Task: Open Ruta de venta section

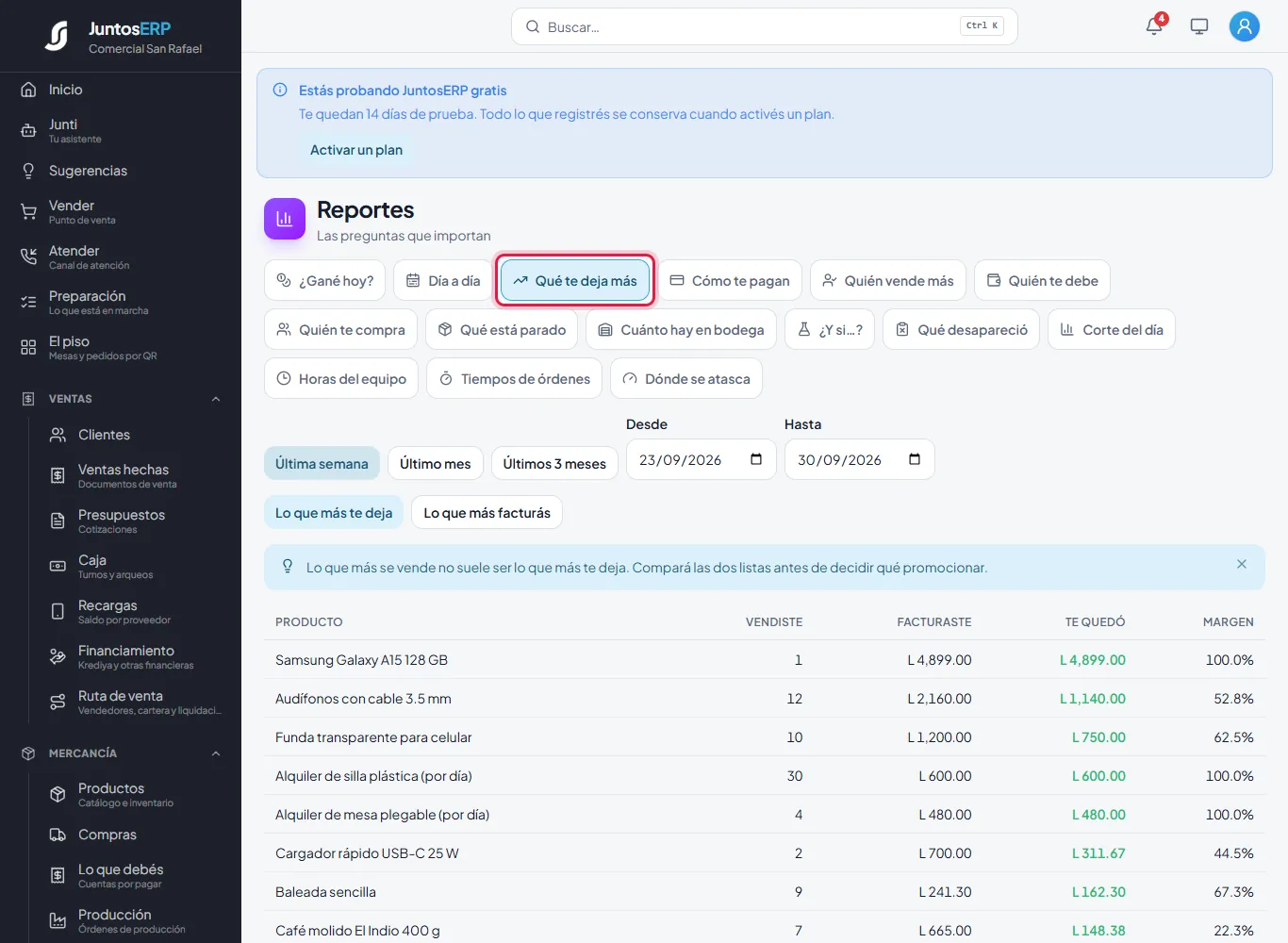Action: click(x=135, y=703)
